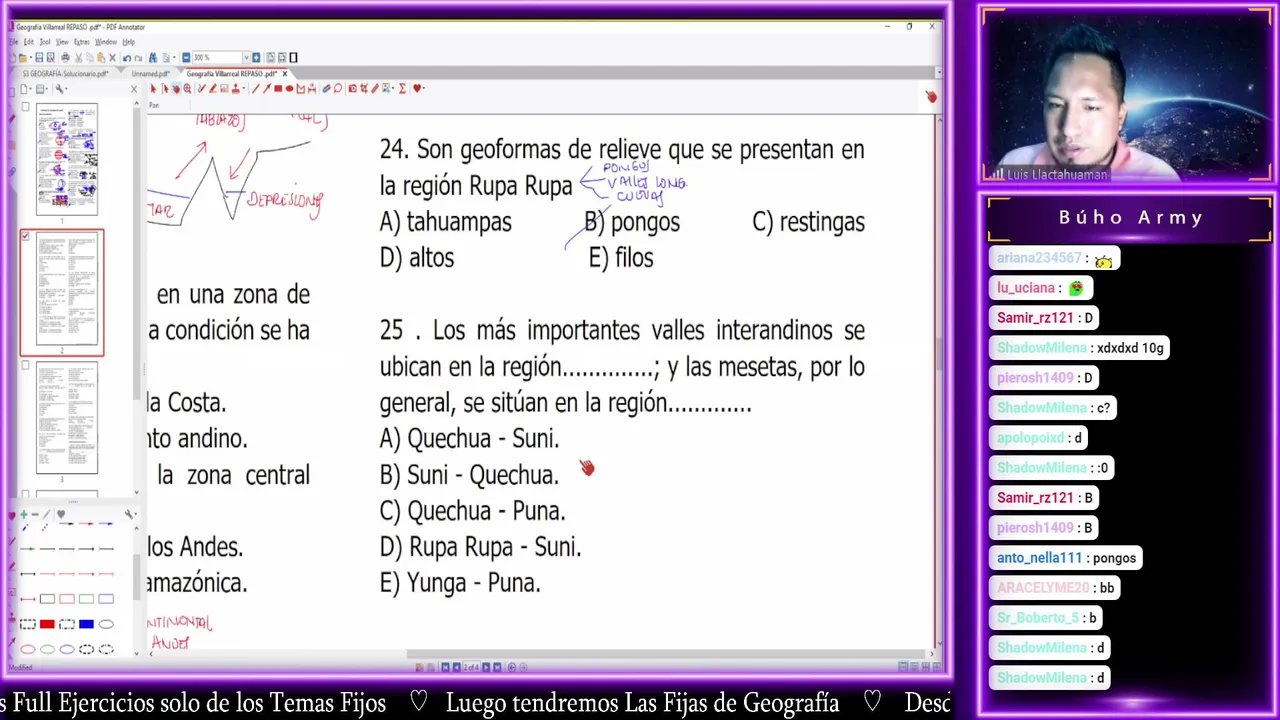Select the Stamp tool

pos(235,89)
